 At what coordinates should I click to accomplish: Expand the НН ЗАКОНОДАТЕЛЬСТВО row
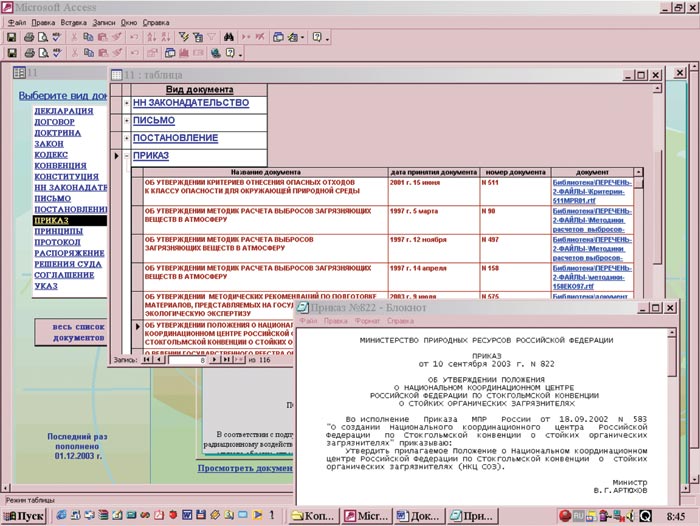pyautogui.click(x=126, y=103)
